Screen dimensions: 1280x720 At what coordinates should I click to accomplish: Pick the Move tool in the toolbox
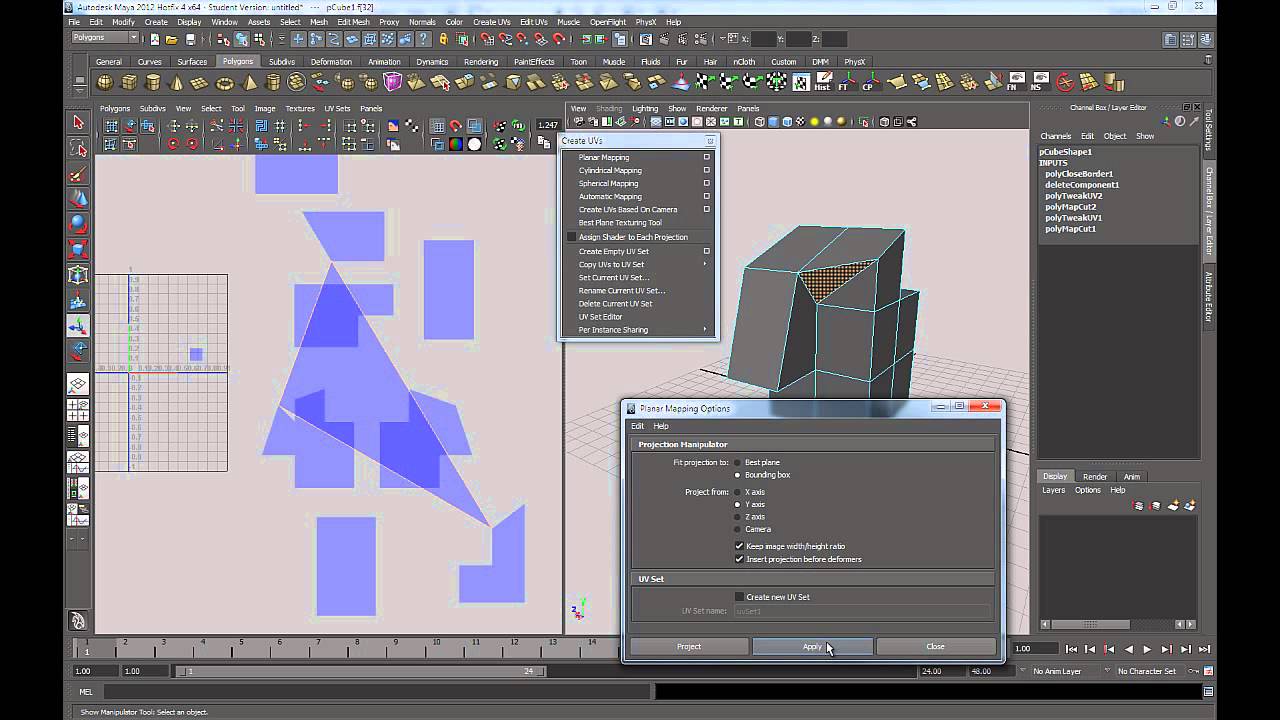(x=78, y=199)
